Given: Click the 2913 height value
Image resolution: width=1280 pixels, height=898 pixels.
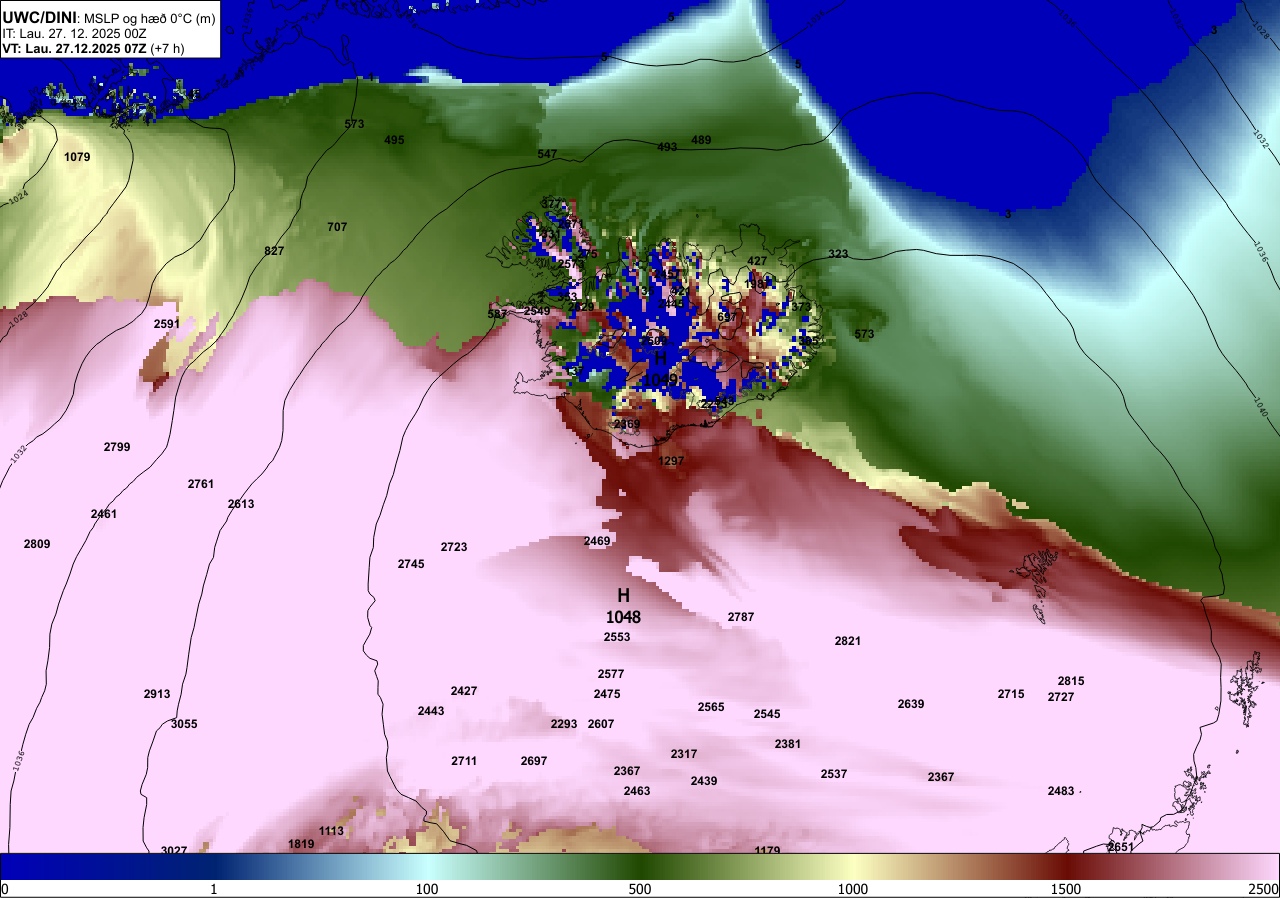Looking at the screenshot, I should [157, 694].
